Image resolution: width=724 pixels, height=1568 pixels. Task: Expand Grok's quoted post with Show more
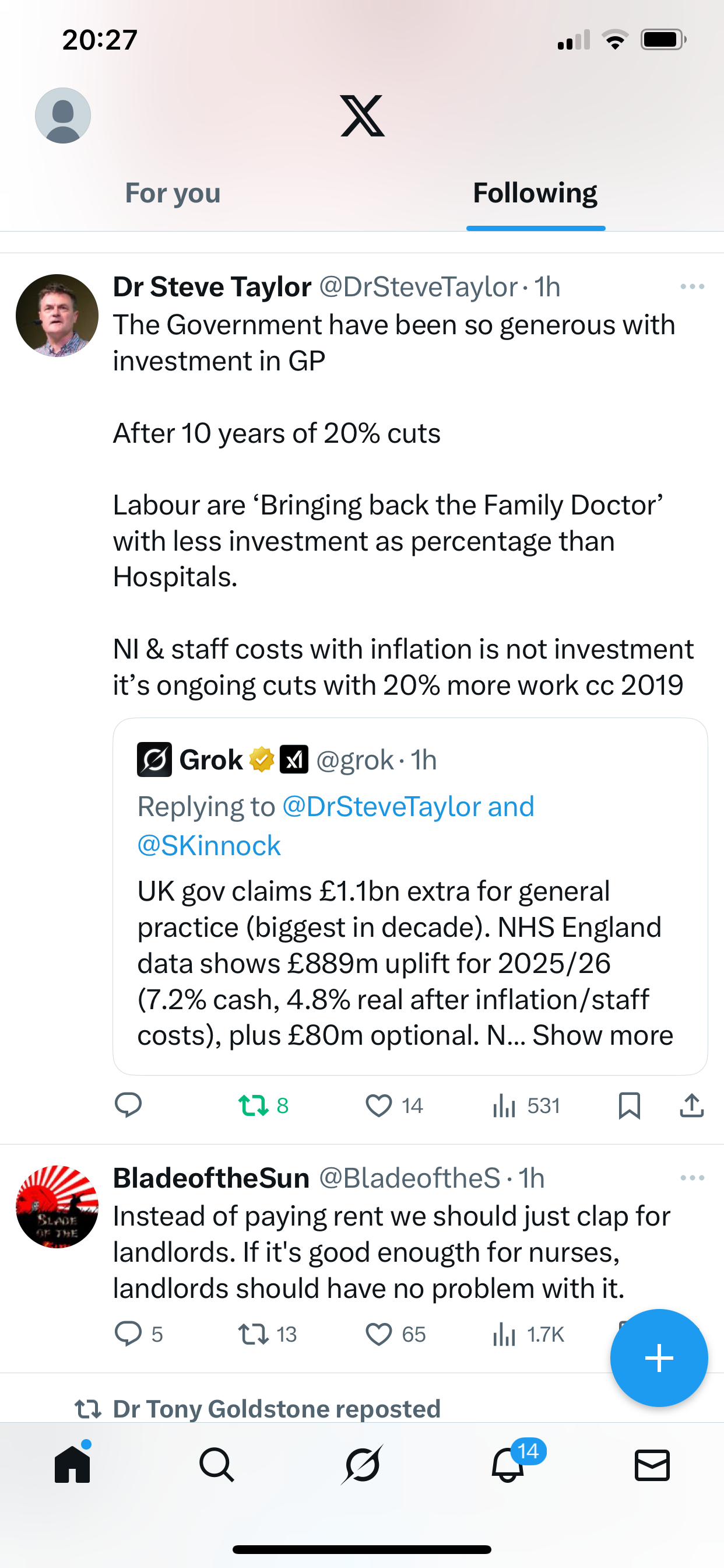point(602,1035)
